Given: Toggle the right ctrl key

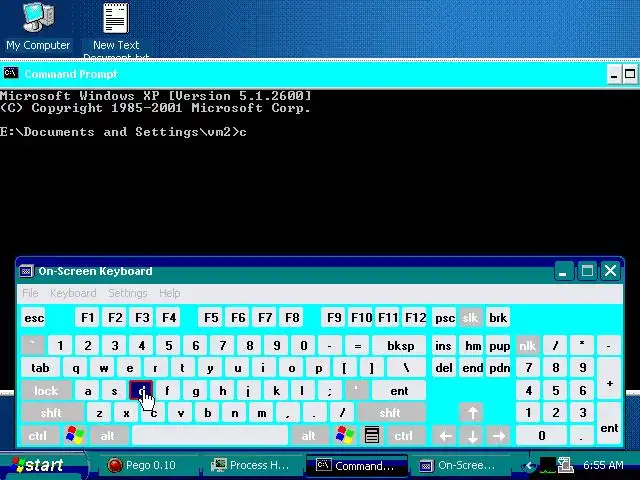Looking at the screenshot, I should 403,436.
